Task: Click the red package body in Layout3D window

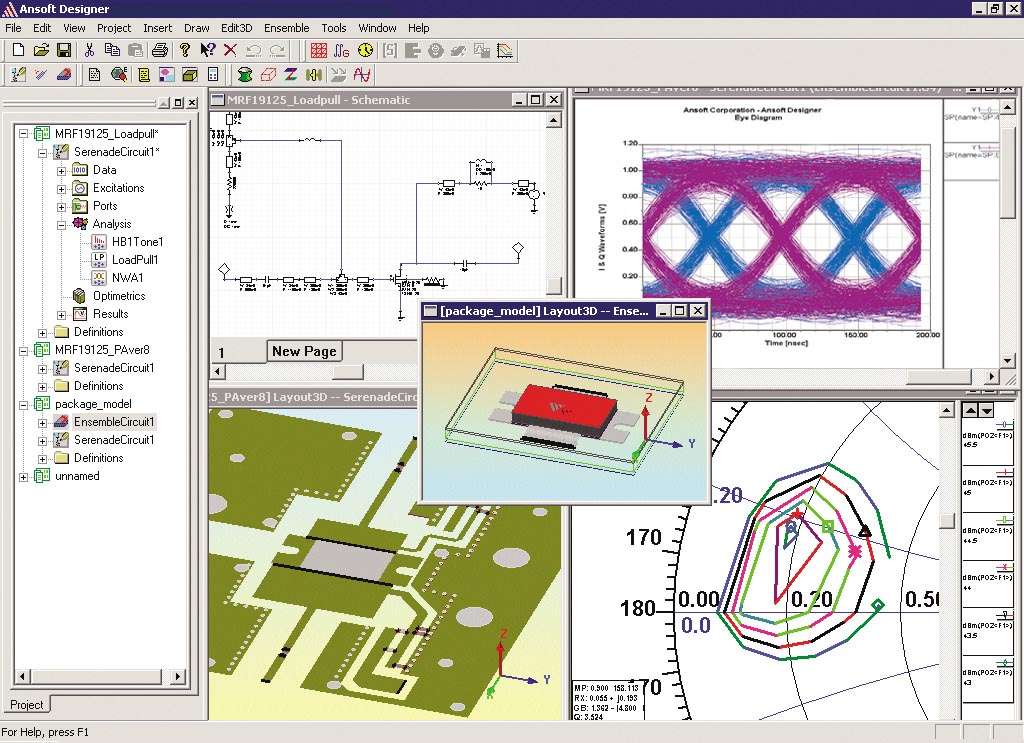Action: (564, 409)
